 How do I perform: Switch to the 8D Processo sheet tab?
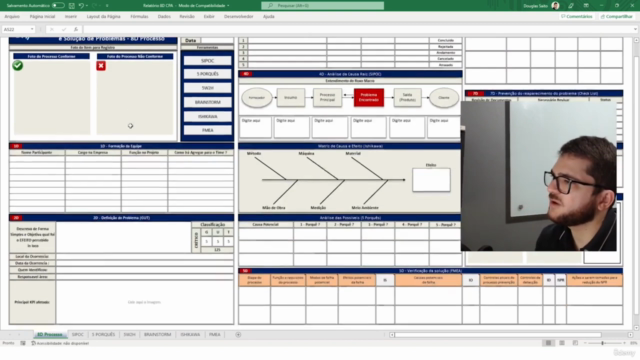pos(49,335)
